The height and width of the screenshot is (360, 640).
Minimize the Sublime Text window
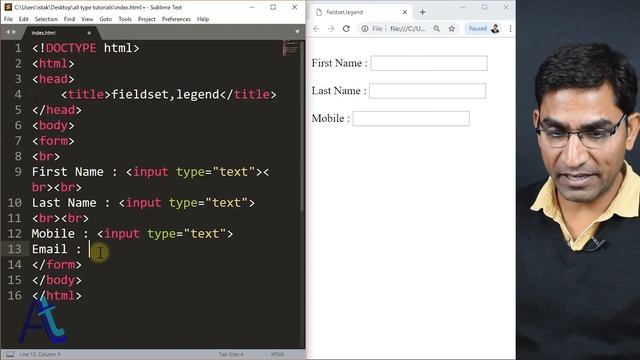[x=252, y=7]
